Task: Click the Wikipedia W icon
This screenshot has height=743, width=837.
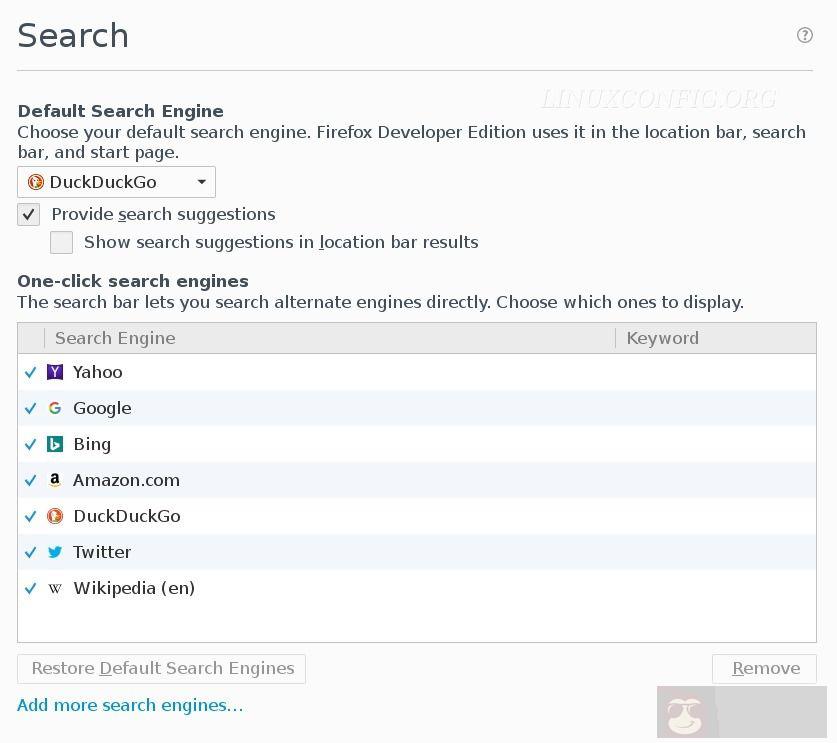Action: tap(55, 588)
